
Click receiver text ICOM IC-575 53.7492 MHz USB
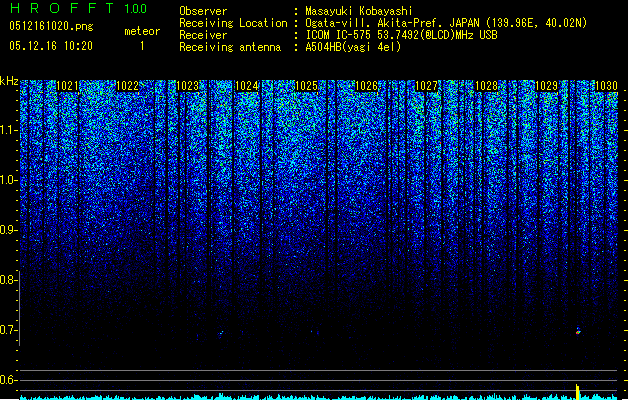(402, 35)
